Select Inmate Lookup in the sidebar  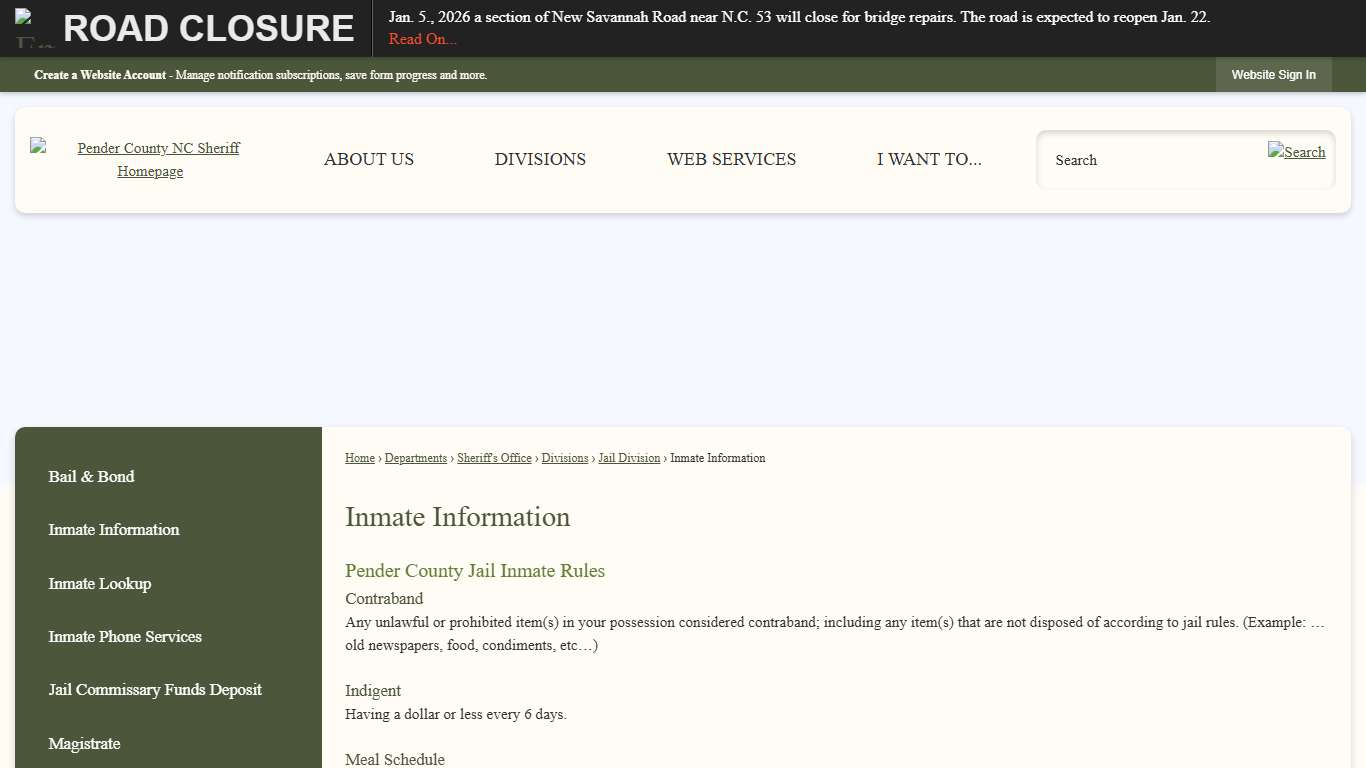[99, 584]
